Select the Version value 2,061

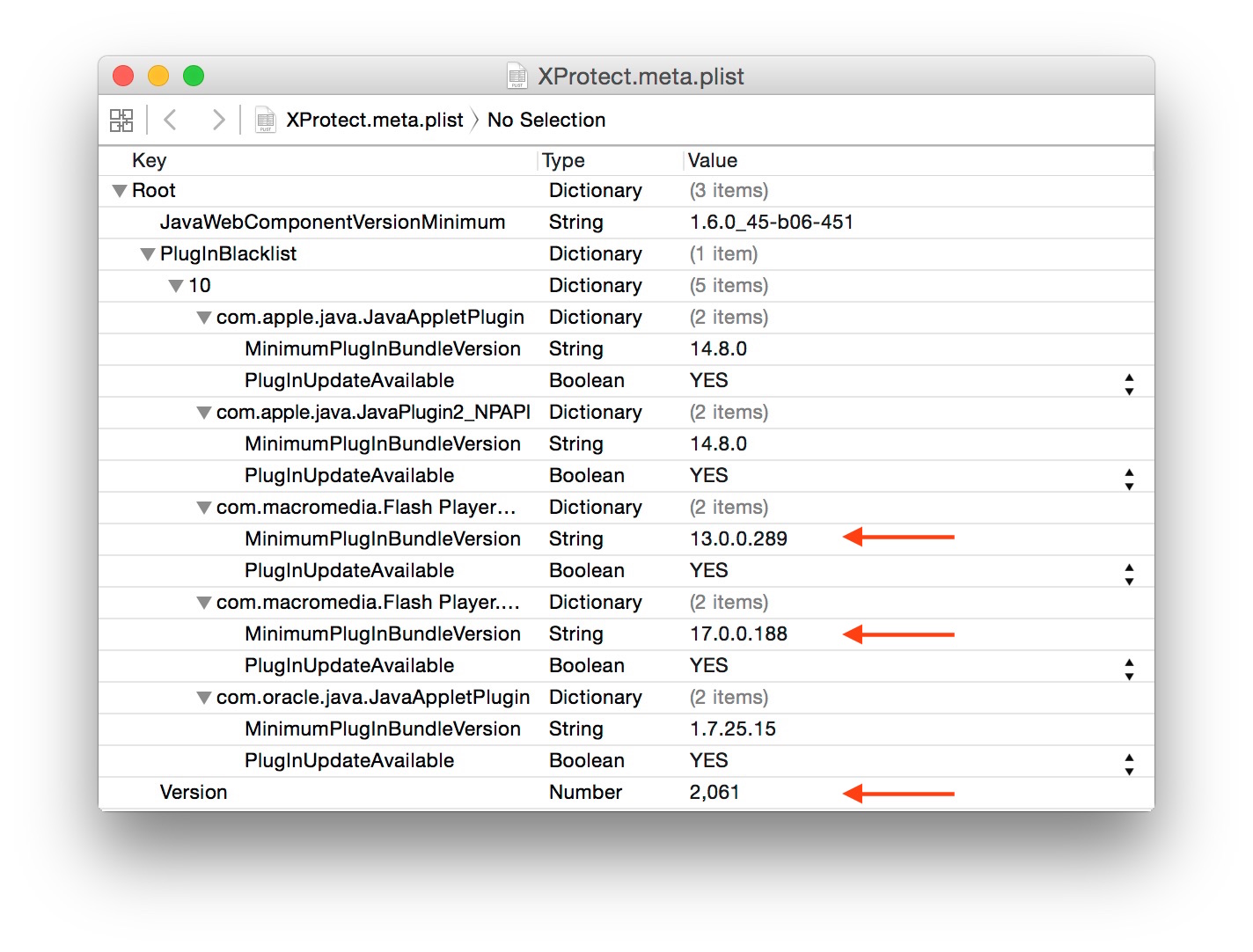(x=714, y=793)
